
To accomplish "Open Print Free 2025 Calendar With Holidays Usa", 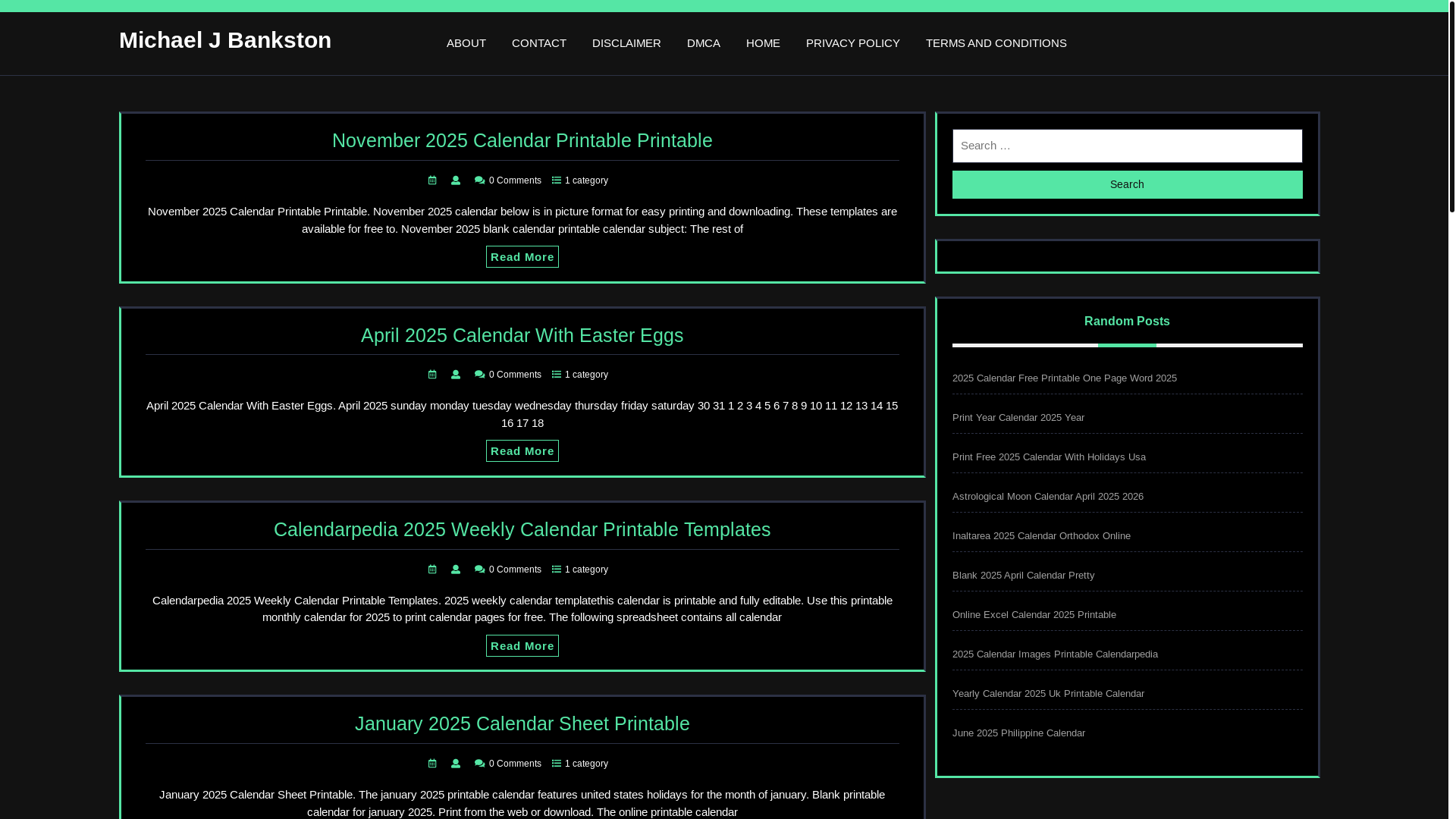I will 1049,457.
